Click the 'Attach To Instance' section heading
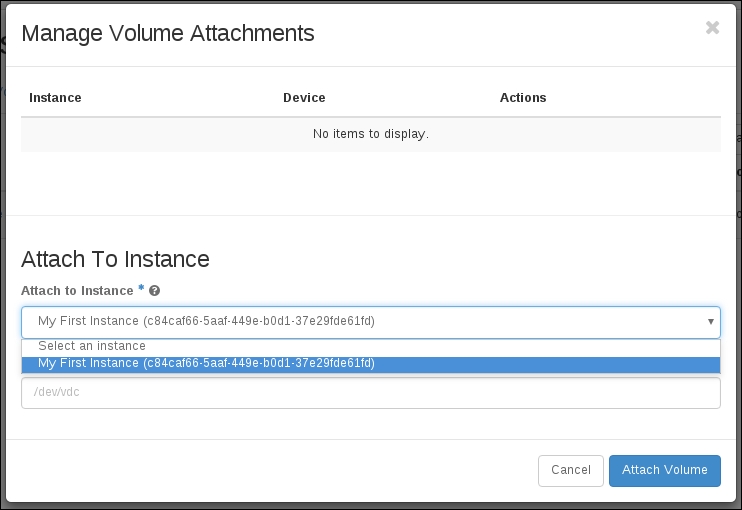The image size is (742, 510). point(115,259)
